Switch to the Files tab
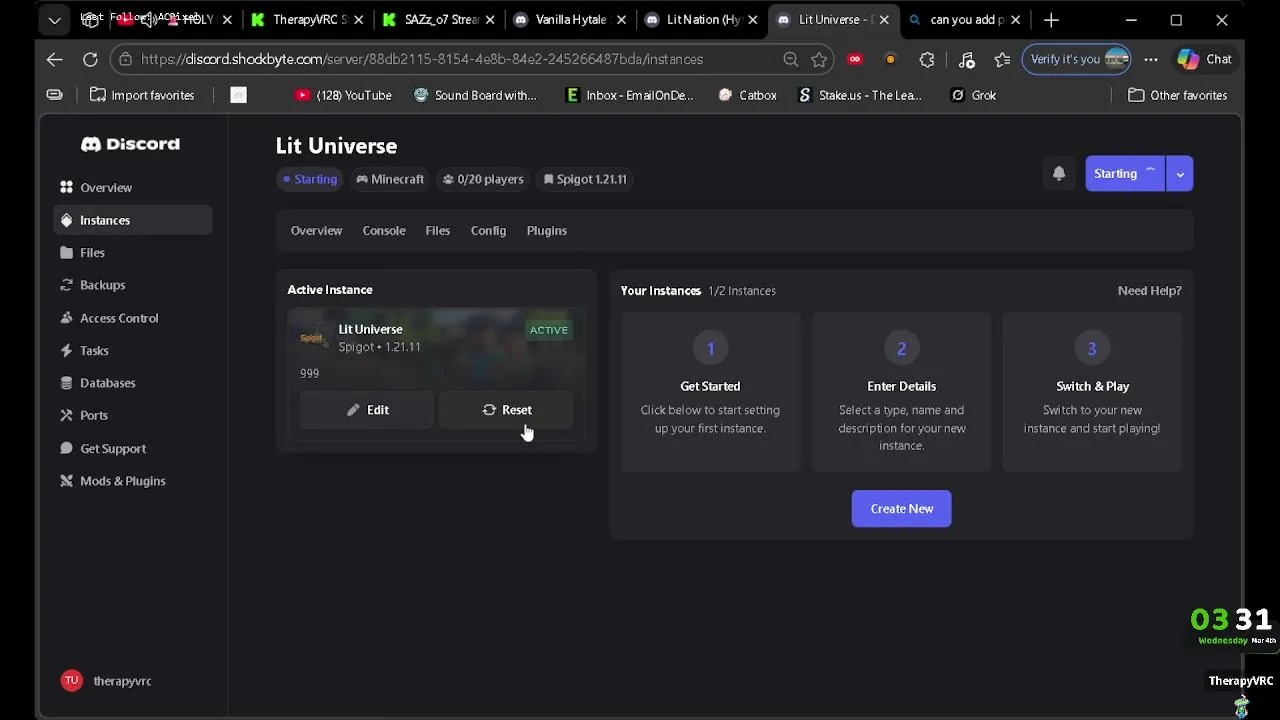Viewport: 1280px width, 720px height. pyautogui.click(x=437, y=230)
